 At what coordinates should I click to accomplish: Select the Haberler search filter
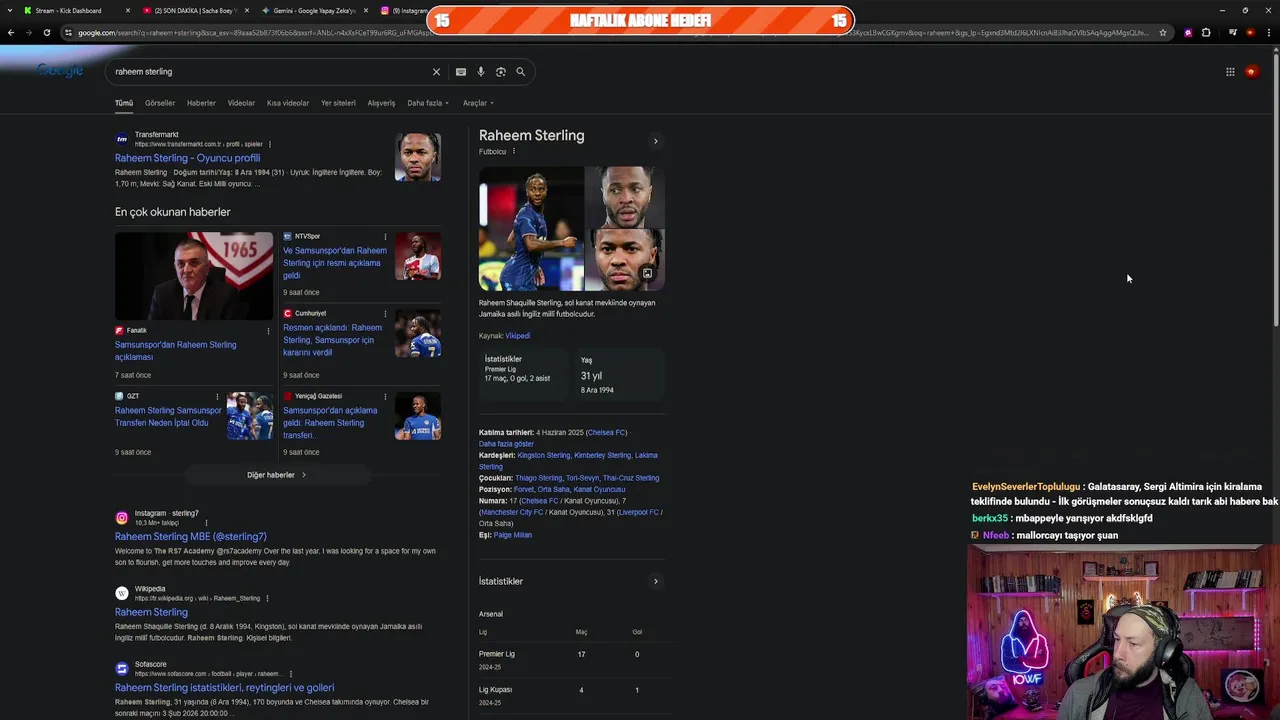pos(201,103)
